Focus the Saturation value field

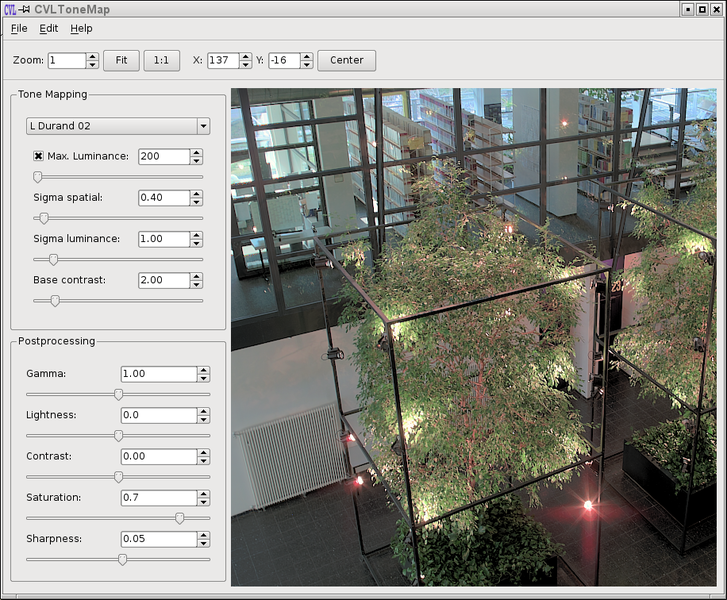coord(159,498)
